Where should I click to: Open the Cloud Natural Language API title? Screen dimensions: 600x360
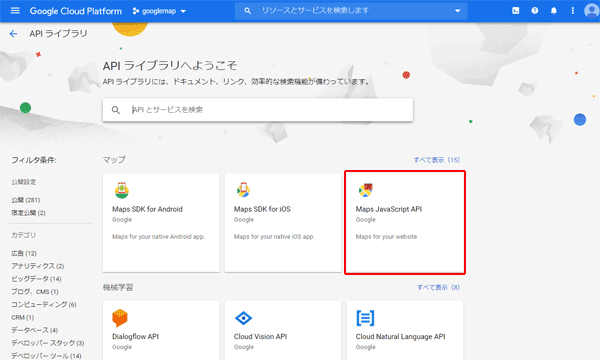point(400,337)
